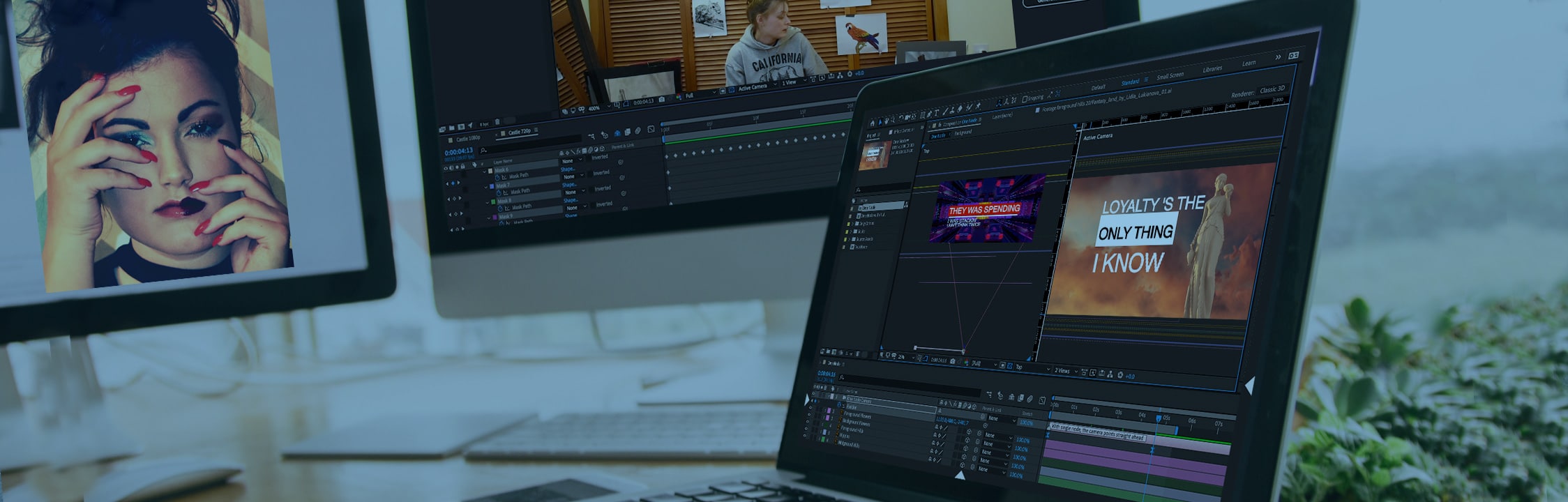Enable Motion Blur icon in laptop timeline
The height and width of the screenshot is (502, 1568).
pyautogui.click(x=1030, y=399)
